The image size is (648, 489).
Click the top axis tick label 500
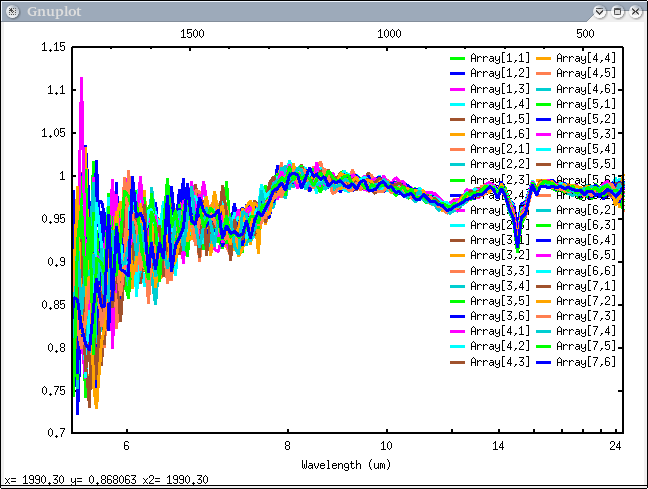coord(585,34)
